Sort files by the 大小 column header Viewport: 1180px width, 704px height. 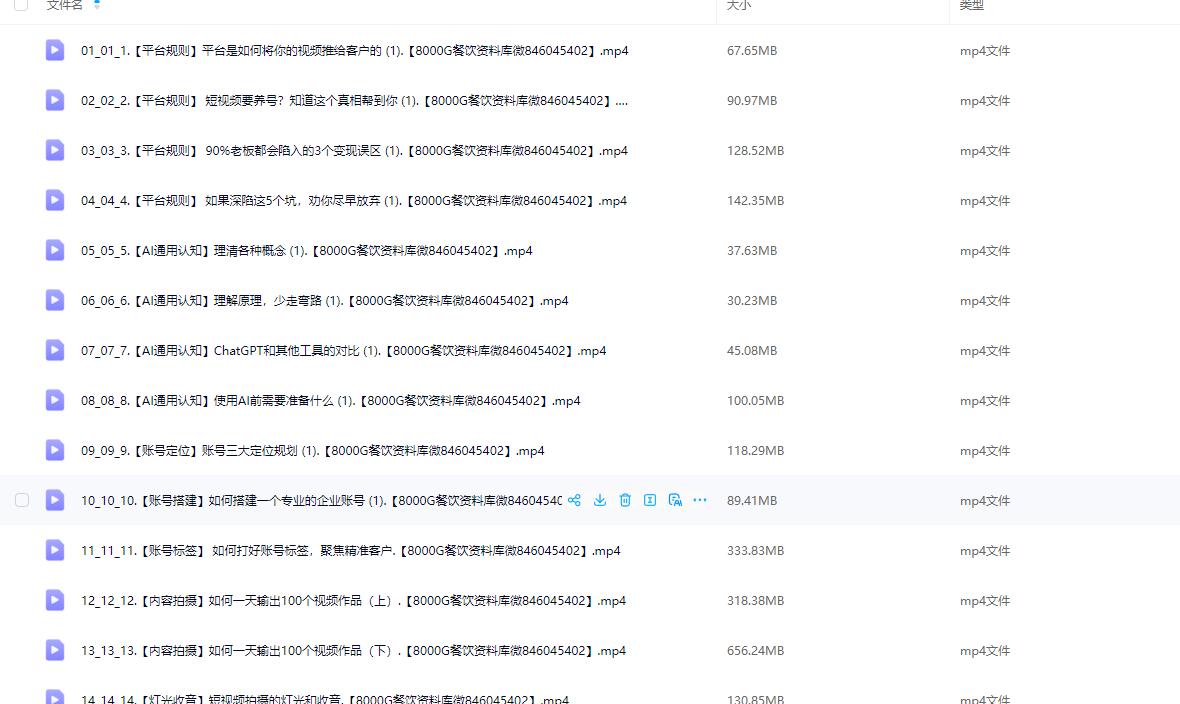point(739,5)
